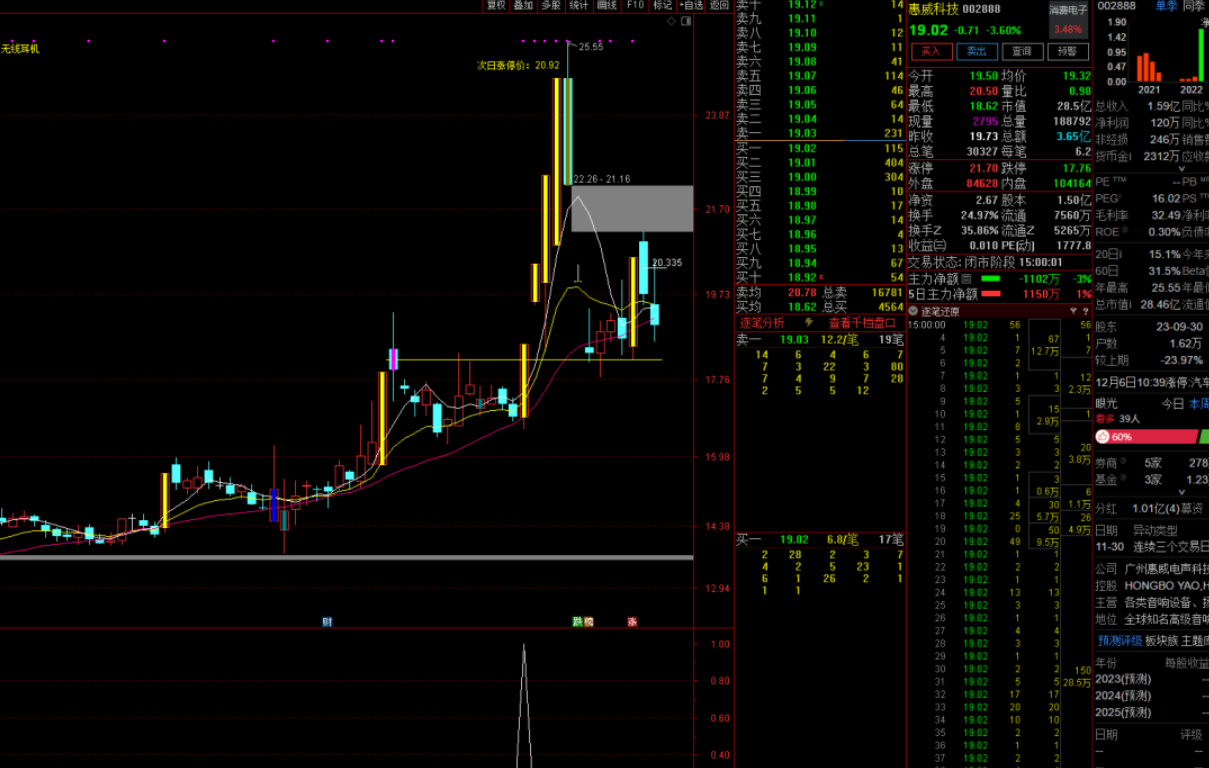Click the 无线耳机 concept label
Viewport: 1209px width, 768px height.
coord(20,48)
